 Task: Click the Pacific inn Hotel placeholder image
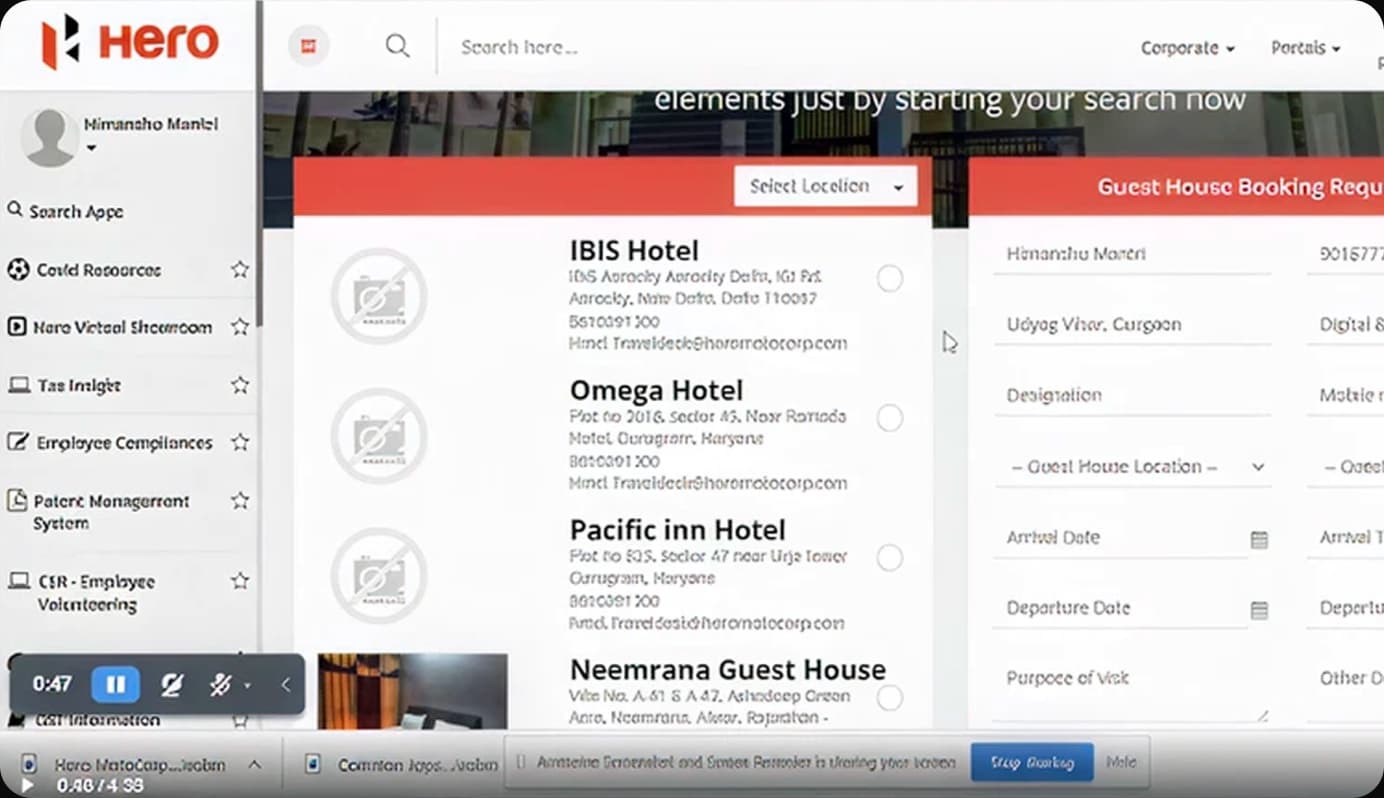coord(379,576)
